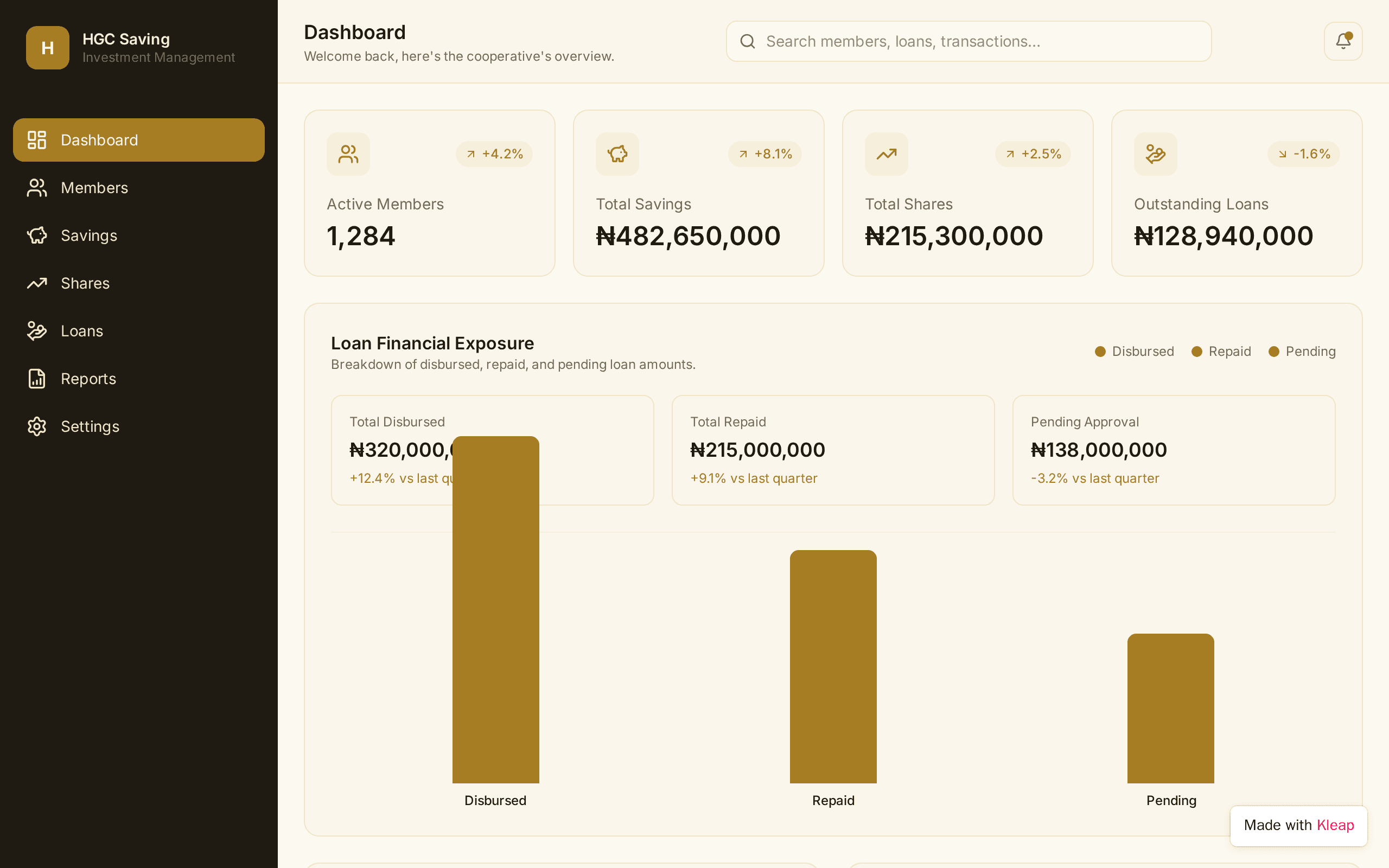Click the Outstanding Loans card icon
Viewport: 1389px width, 868px height.
[x=1155, y=154]
